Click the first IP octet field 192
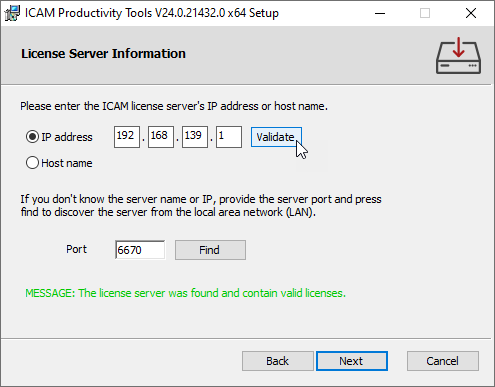 tap(127, 137)
